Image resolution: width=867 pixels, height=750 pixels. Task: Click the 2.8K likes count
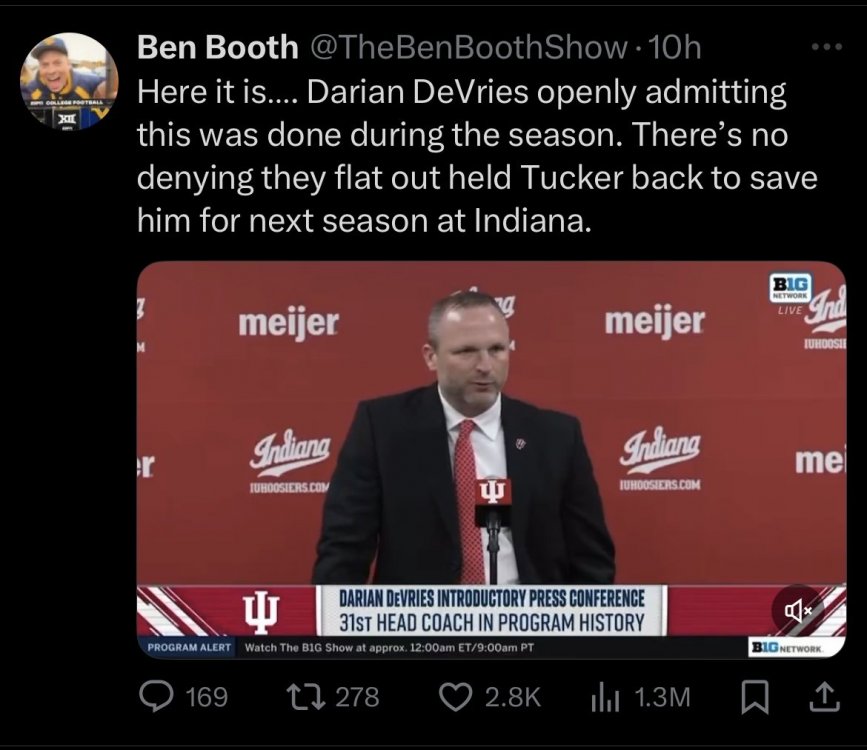coord(512,696)
